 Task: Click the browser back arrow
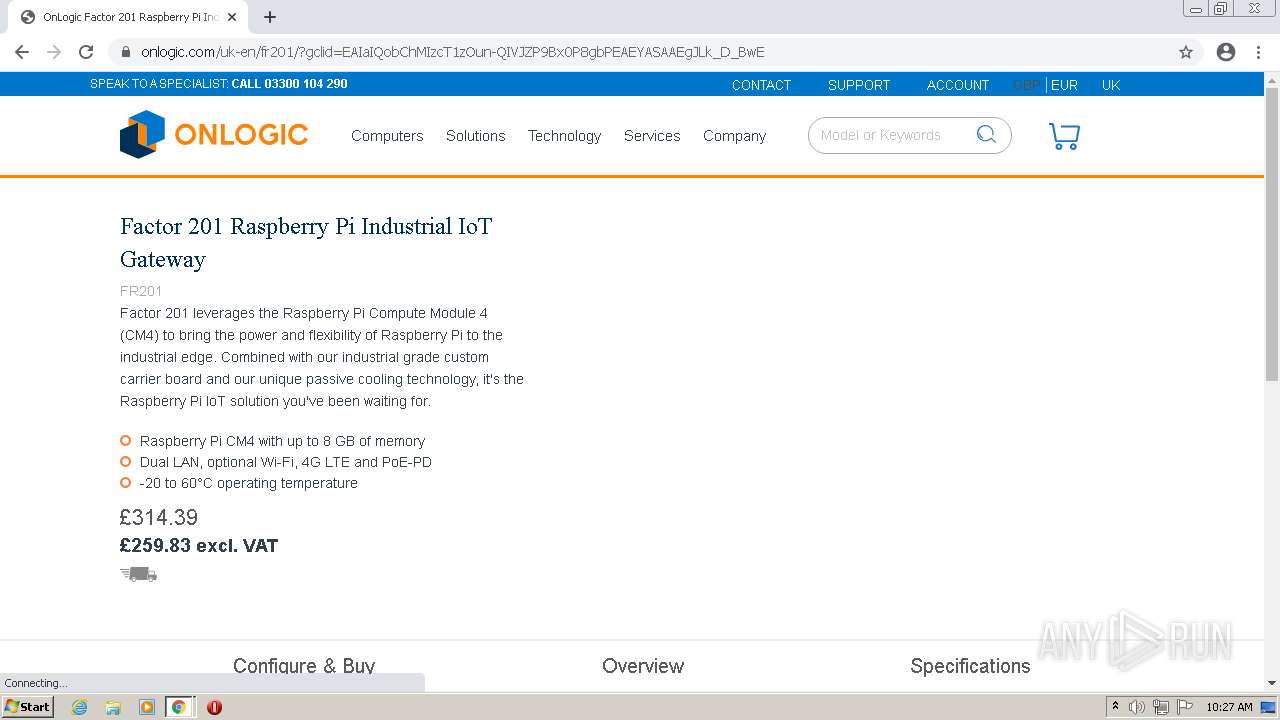(22, 52)
